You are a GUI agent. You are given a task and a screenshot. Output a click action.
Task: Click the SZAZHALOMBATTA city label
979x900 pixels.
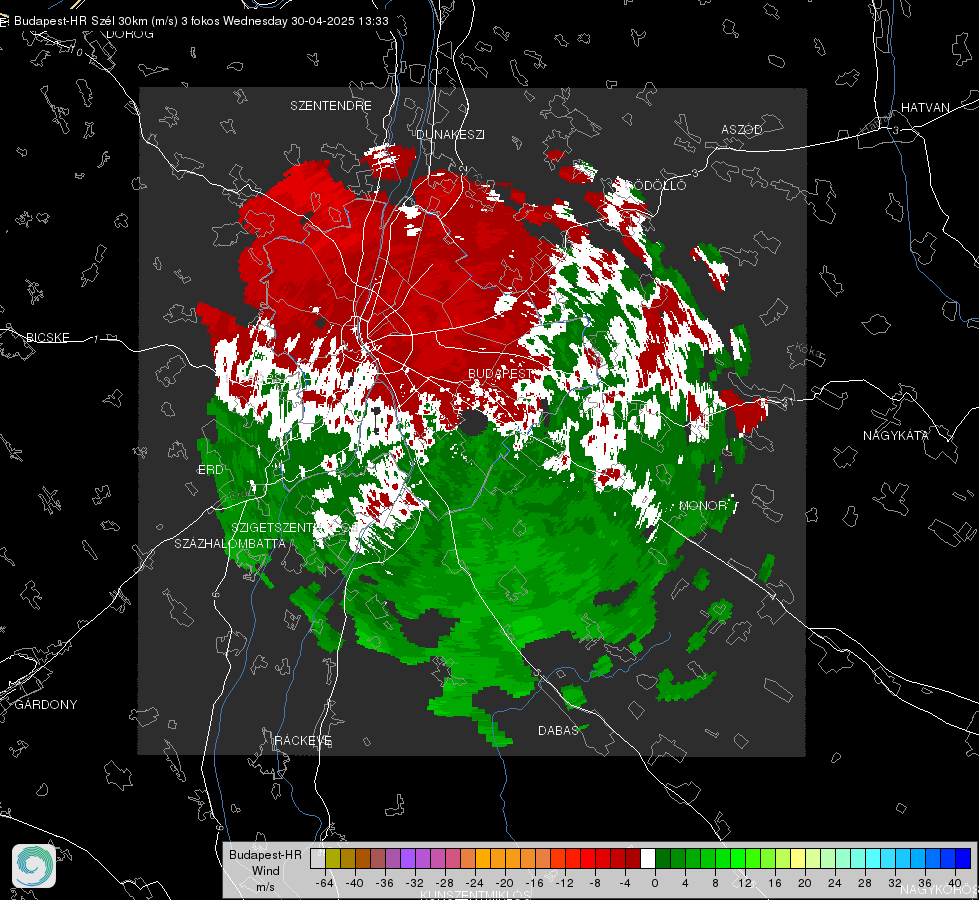(x=230, y=543)
